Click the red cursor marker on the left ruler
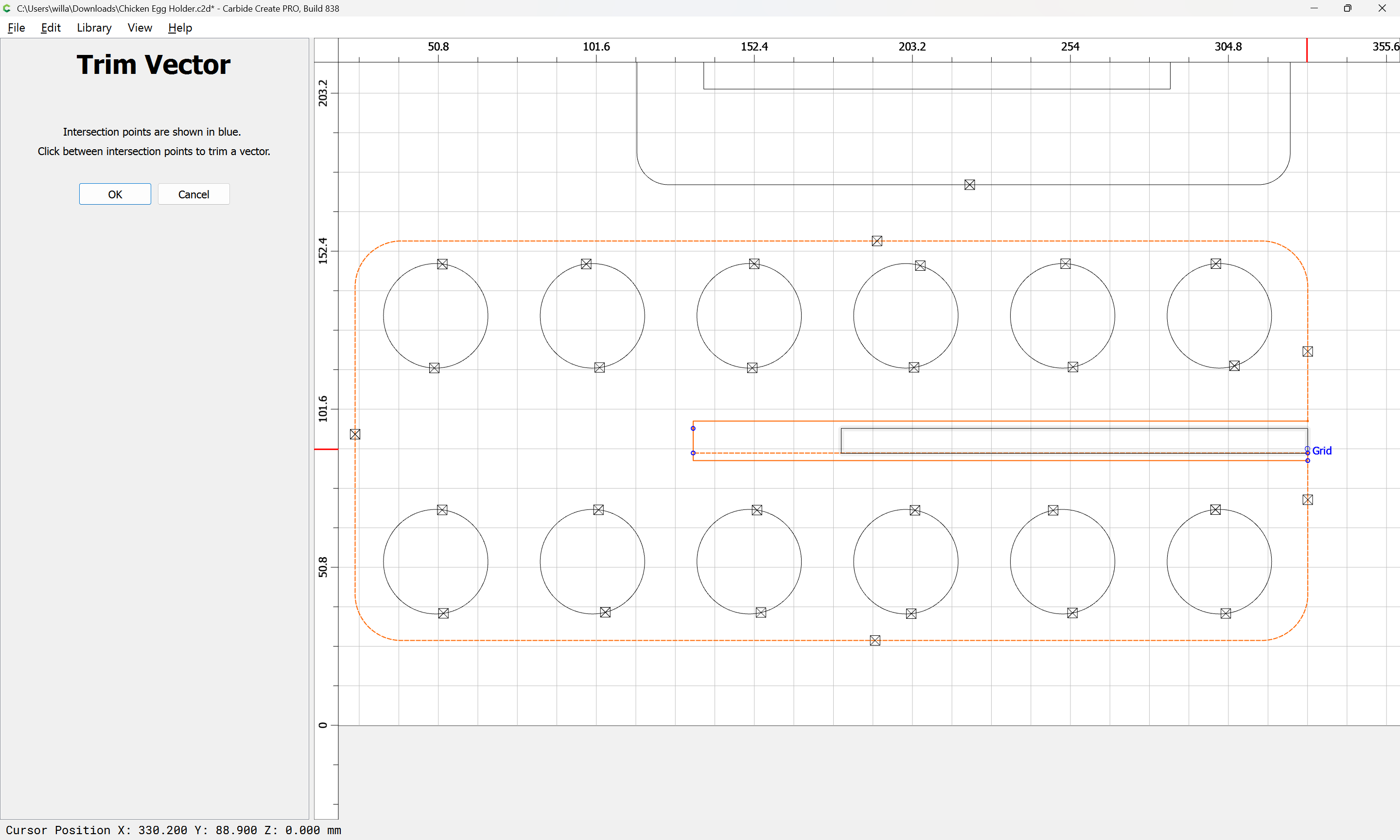The height and width of the screenshot is (840, 1400). point(326,449)
